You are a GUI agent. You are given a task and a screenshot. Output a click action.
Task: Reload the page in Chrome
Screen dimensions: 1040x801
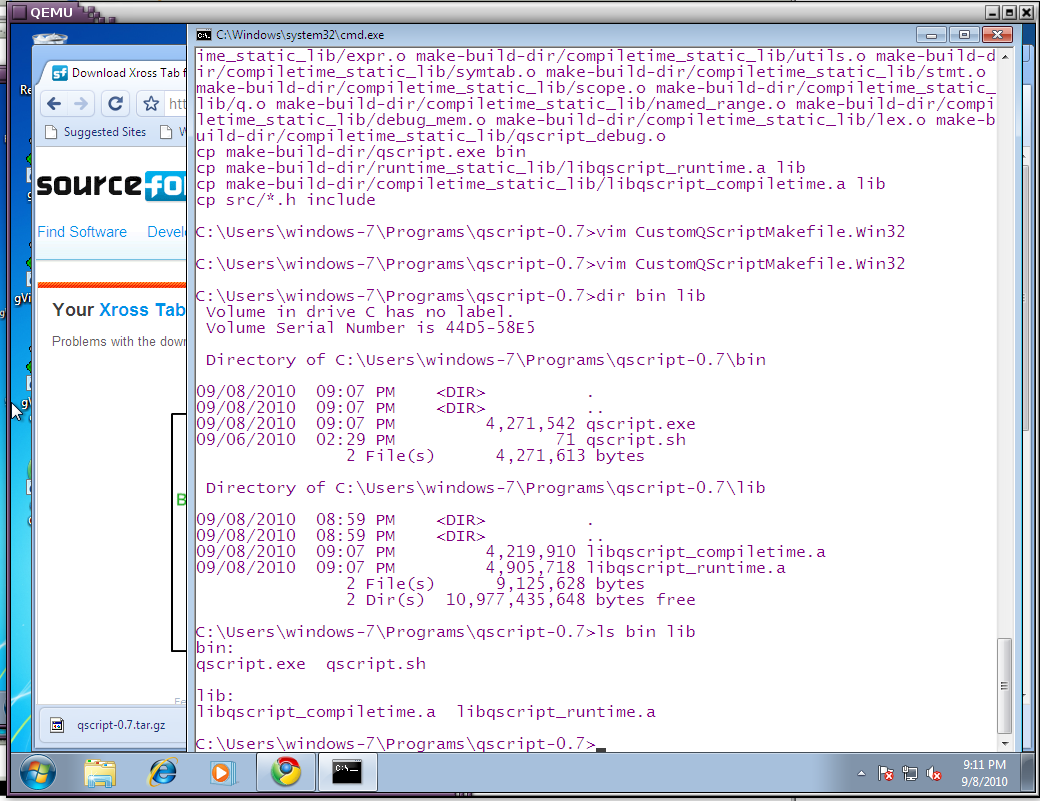116,104
